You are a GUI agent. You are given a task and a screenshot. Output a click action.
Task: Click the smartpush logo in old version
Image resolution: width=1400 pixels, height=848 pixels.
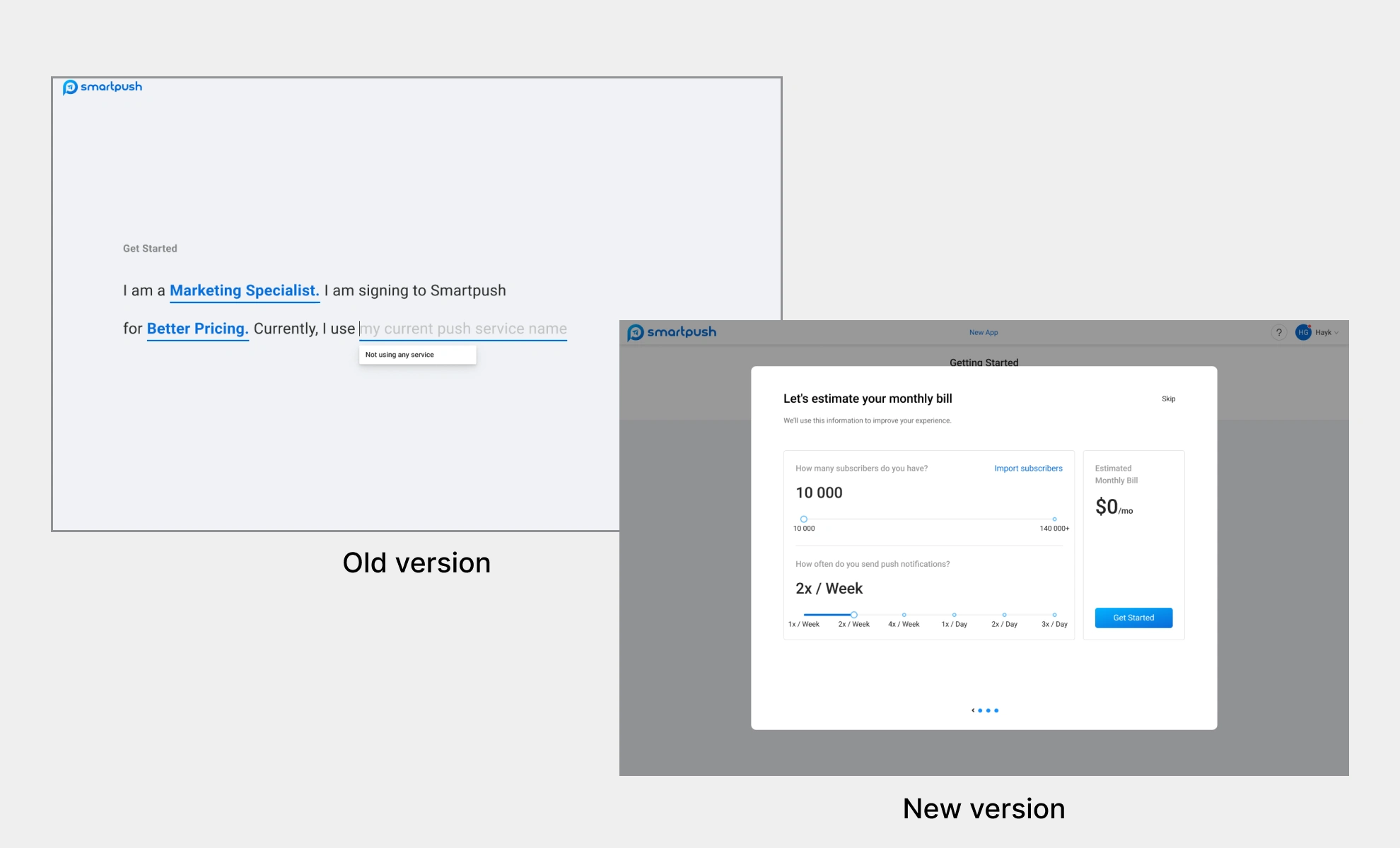point(103,86)
